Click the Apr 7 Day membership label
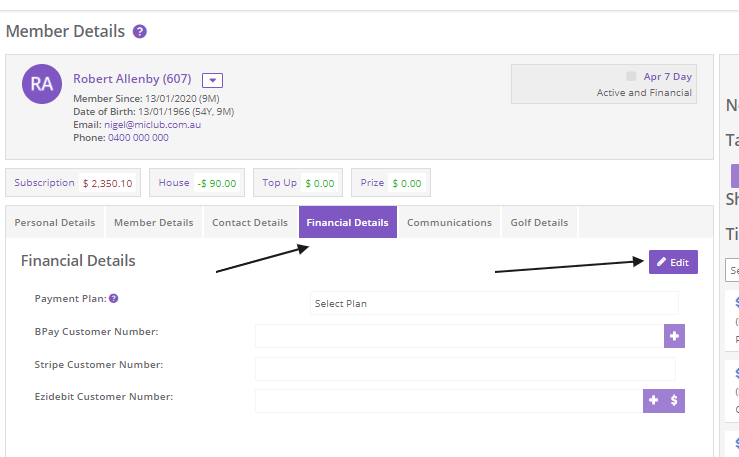The image size is (739, 457). coord(667,76)
